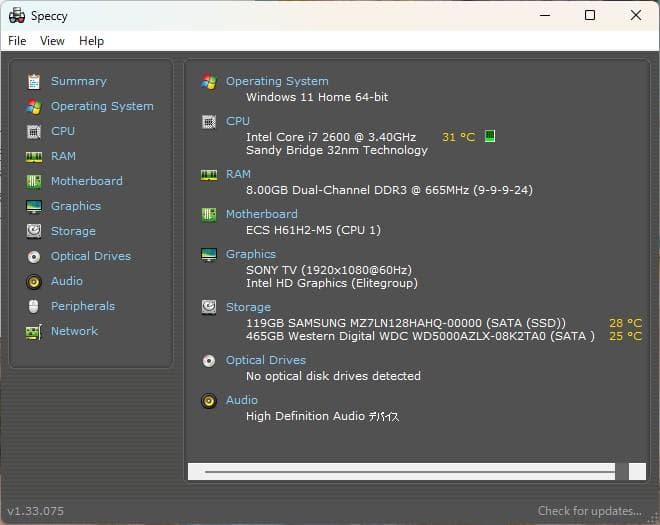Select Optical Drives in the sidebar
Viewport: 660px width, 525px height.
(91, 256)
